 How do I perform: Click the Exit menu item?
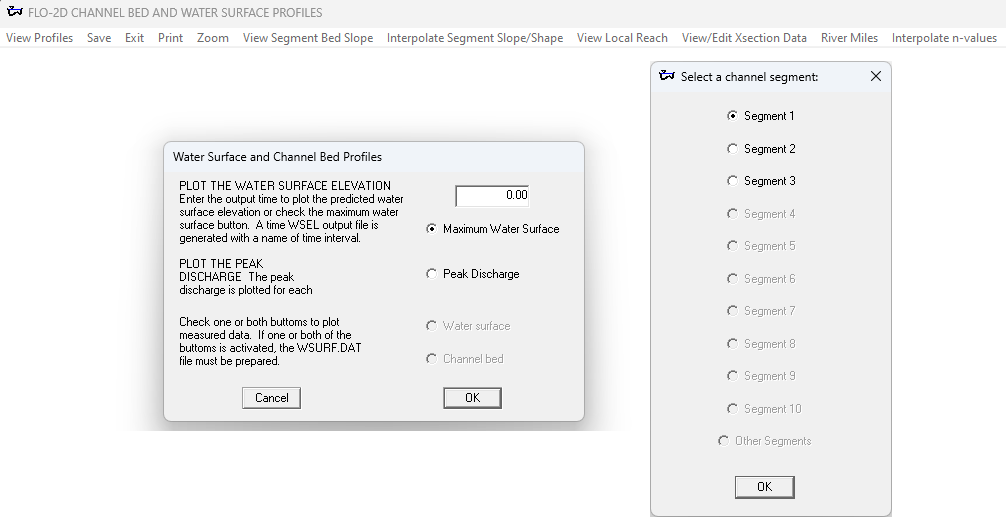pyautogui.click(x=134, y=38)
